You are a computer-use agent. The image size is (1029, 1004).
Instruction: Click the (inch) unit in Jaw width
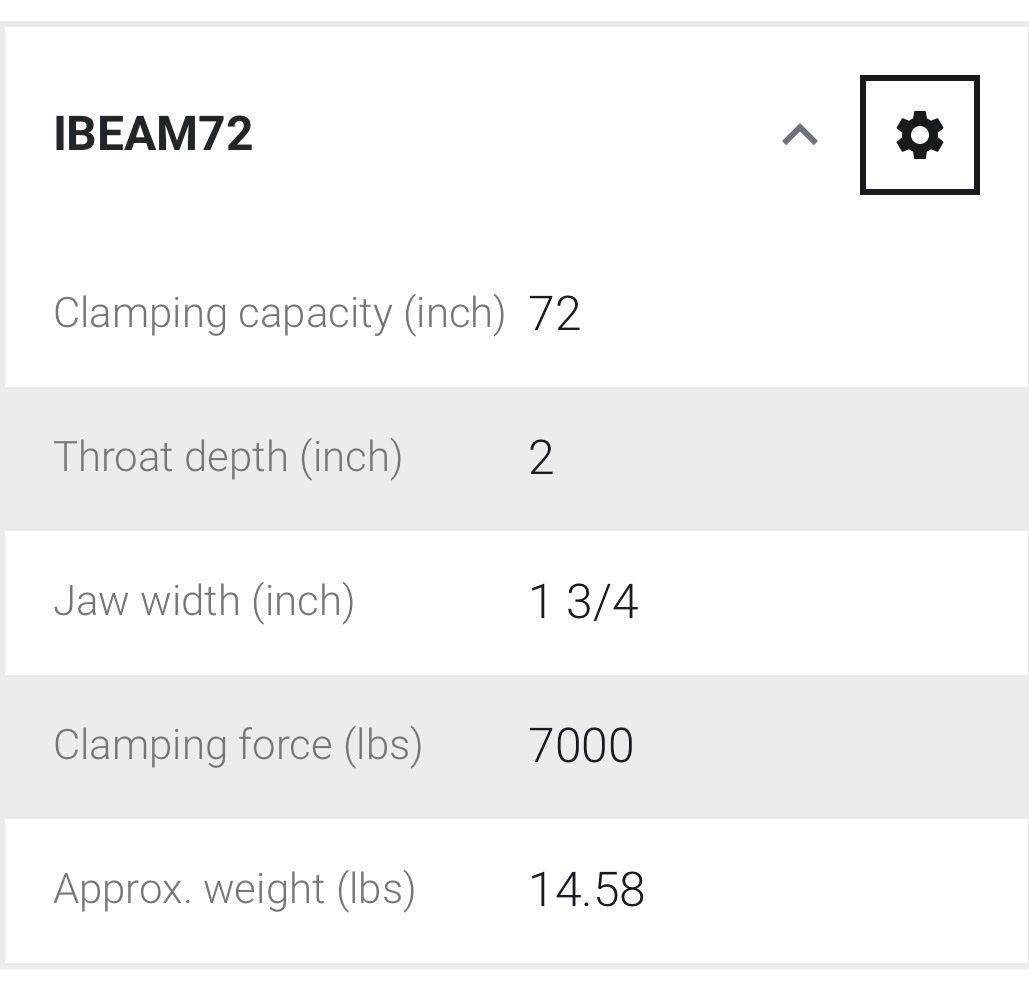pyautogui.click(x=303, y=602)
